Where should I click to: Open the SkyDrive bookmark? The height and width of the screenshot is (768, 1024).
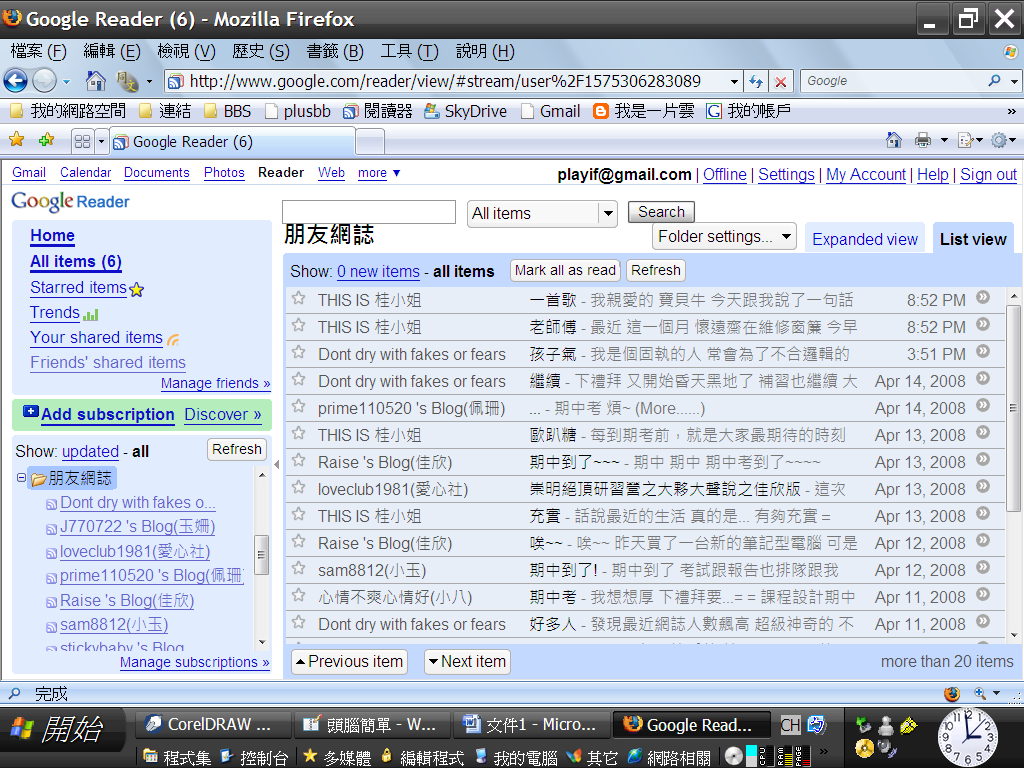(465, 111)
